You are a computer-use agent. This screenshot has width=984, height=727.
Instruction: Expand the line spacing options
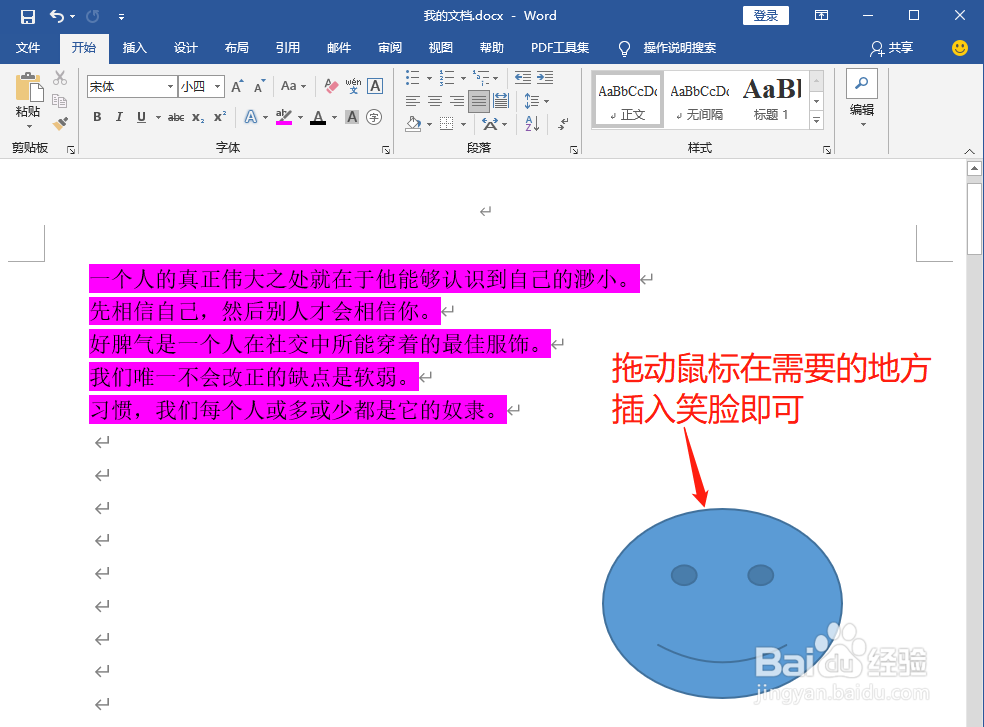pyautogui.click(x=546, y=101)
